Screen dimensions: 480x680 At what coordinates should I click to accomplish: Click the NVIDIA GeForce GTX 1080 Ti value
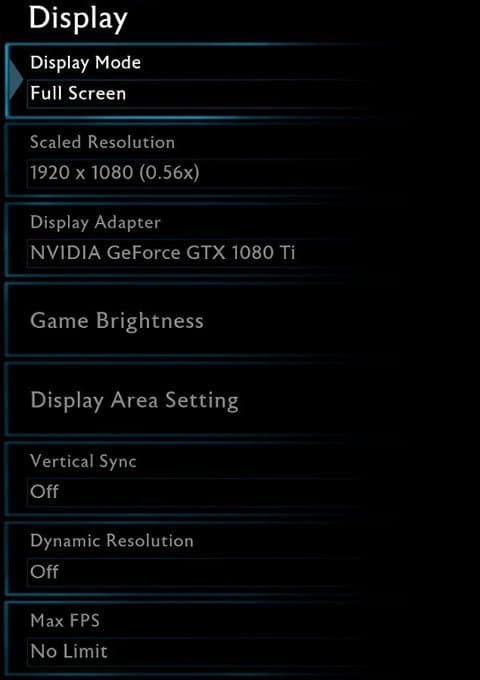pyautogui.click(x=163, y=253)
